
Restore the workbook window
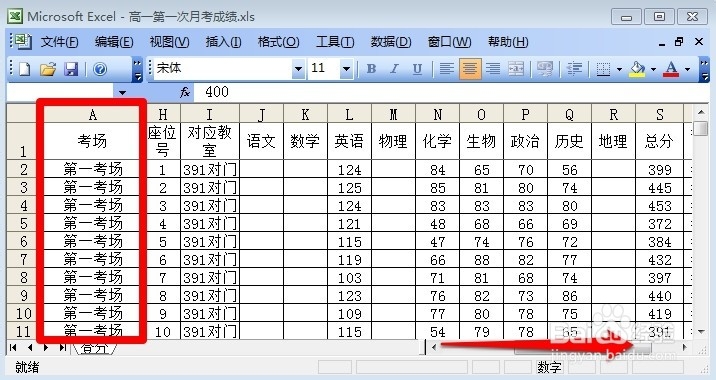pos(679,42)
